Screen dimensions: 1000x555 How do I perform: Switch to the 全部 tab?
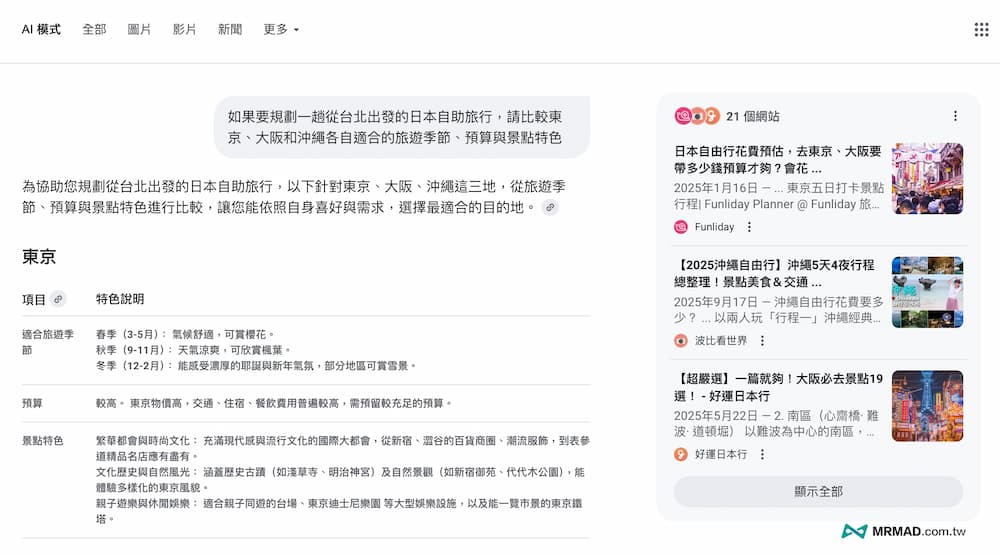click(x=94, y=29)
